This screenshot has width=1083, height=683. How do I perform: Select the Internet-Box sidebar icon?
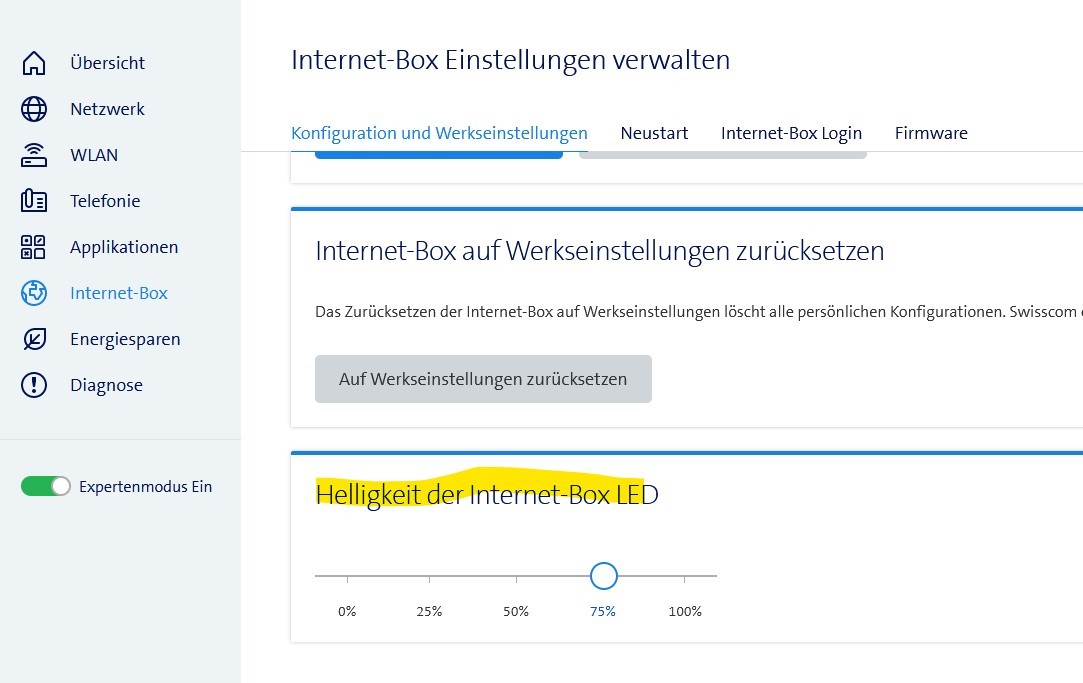34,293
